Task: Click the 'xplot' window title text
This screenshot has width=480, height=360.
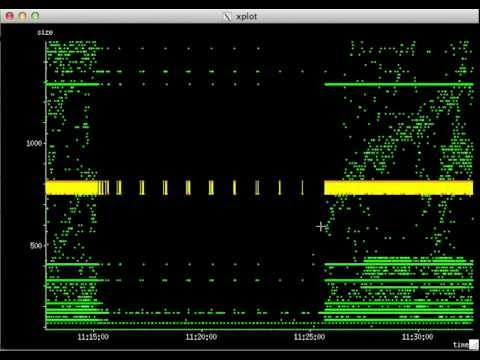Action: coord(246,16)
